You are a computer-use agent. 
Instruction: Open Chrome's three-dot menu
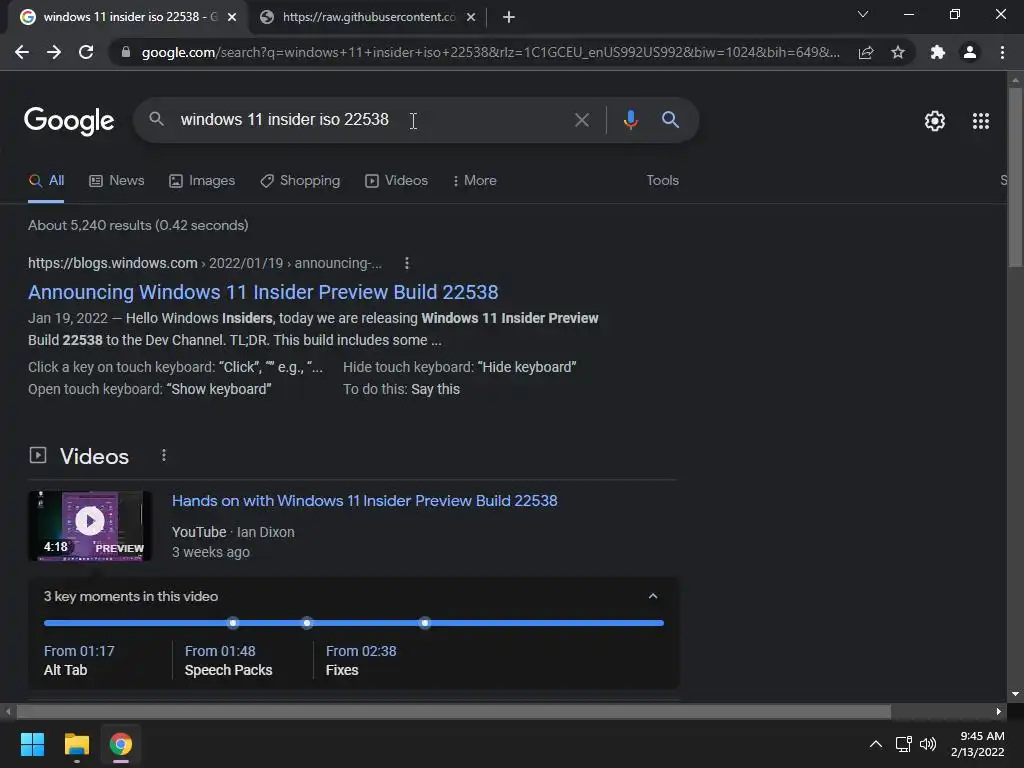[1002, 52]
